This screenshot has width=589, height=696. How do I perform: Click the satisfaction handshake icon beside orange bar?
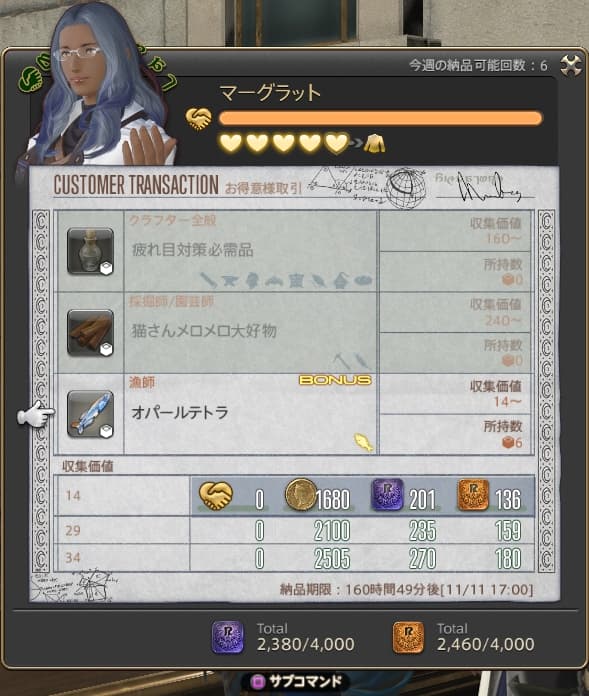coord(198,119)
